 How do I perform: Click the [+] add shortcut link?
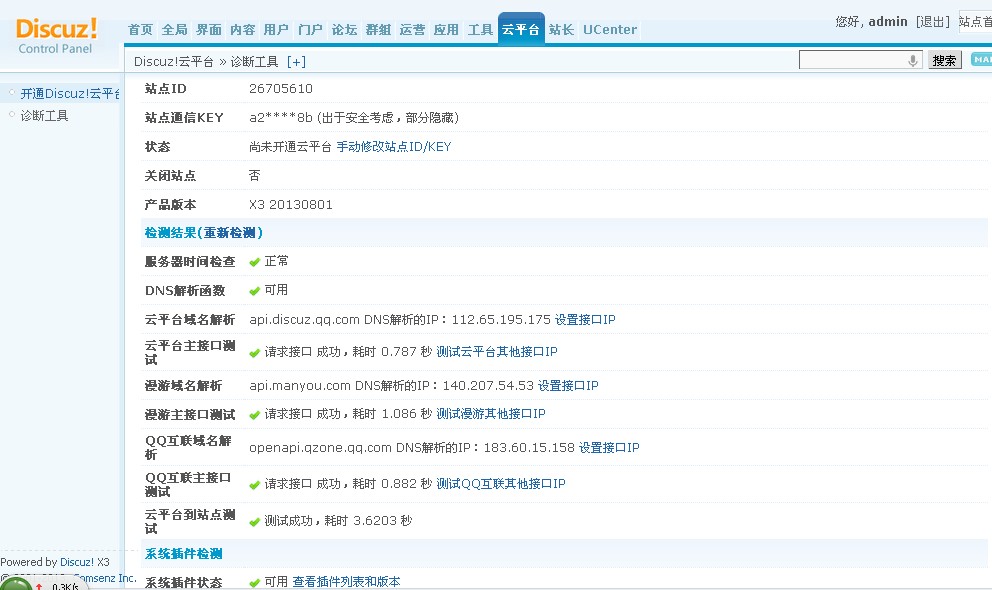tap(296, 62)
